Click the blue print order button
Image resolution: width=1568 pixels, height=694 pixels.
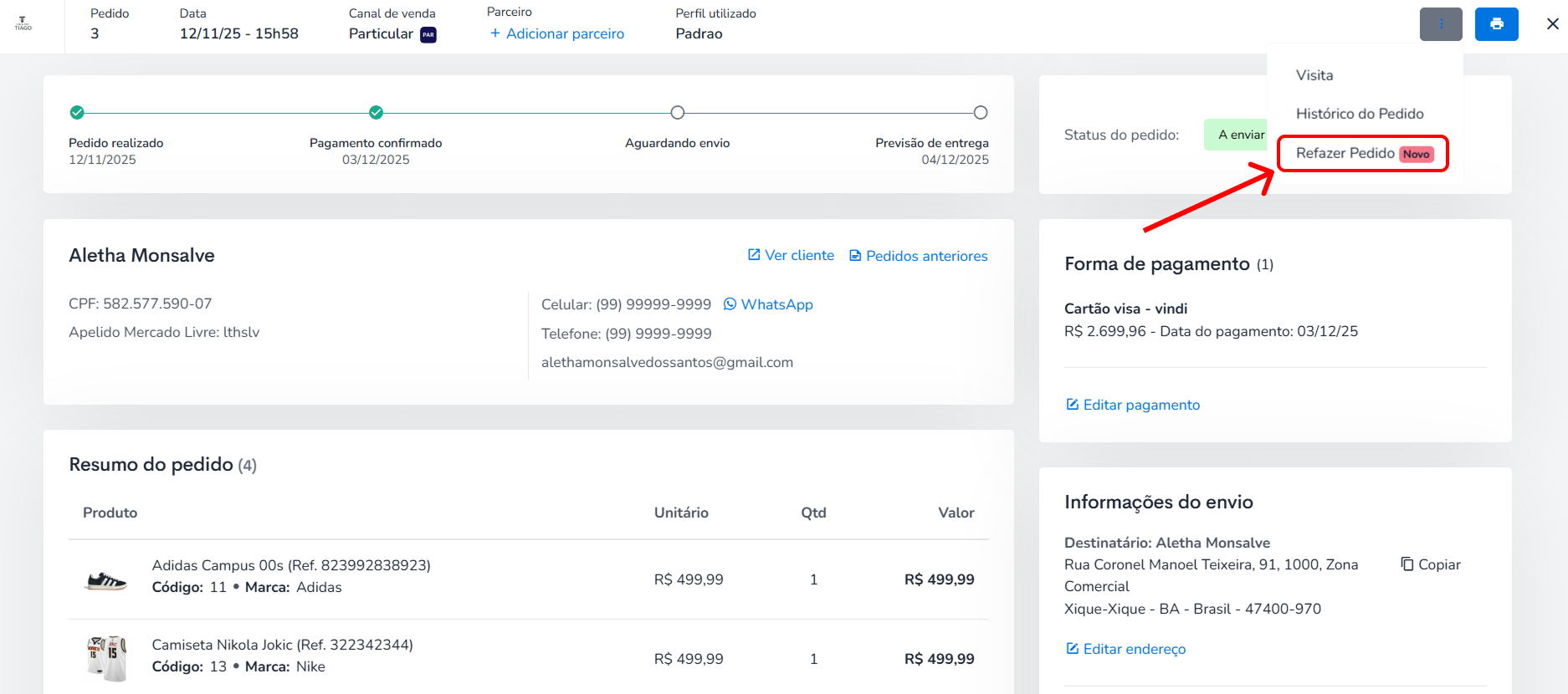(1497, 24)
